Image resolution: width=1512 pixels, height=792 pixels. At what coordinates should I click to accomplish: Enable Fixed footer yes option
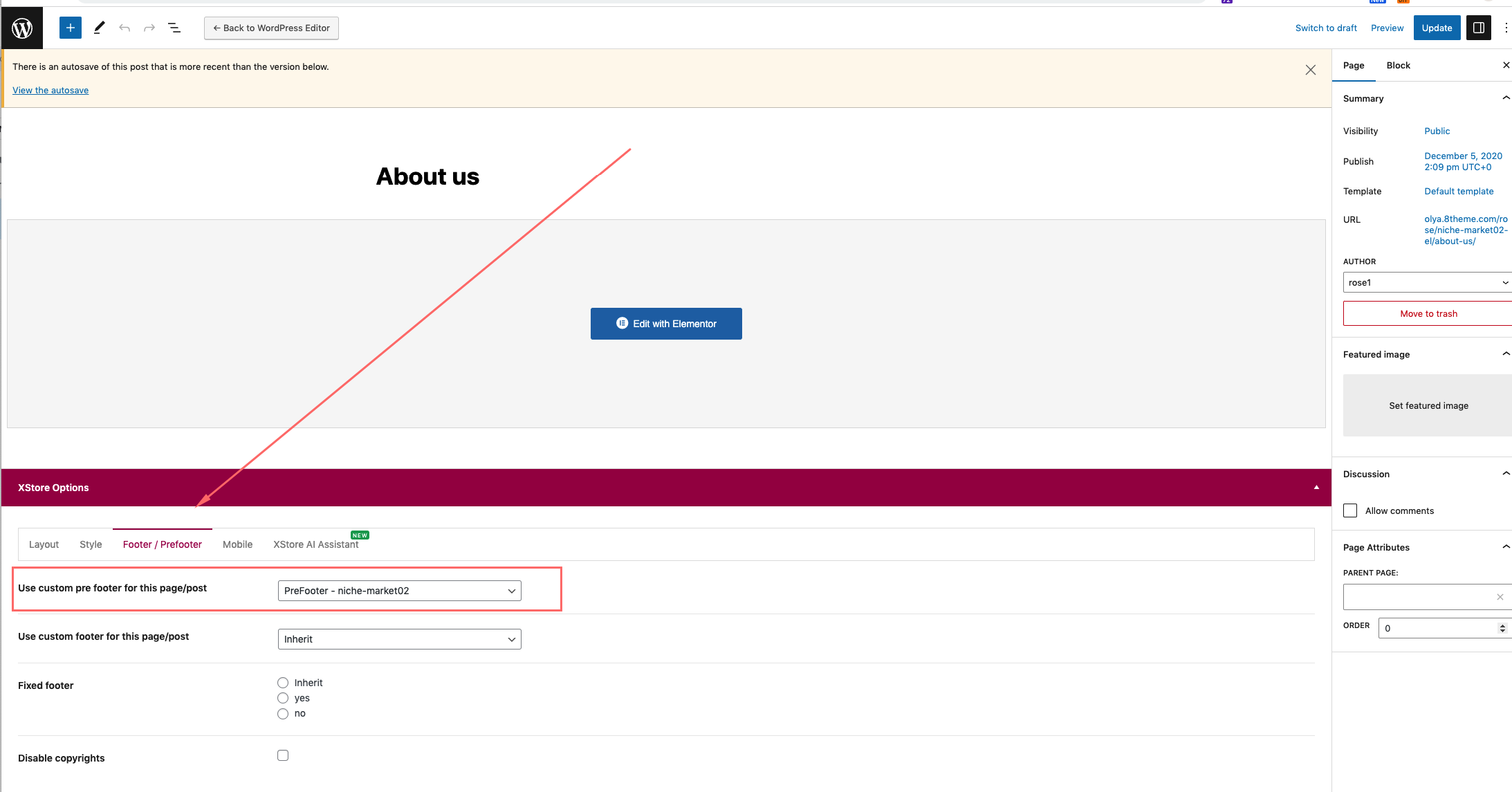click(x=282, y=698)
